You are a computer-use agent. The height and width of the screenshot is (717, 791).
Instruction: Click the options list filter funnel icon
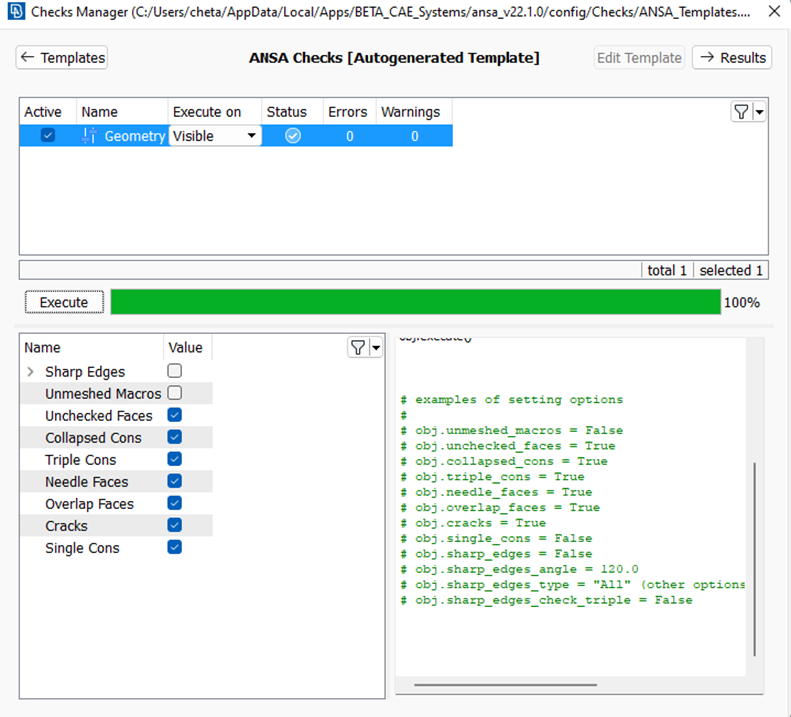[x=358, y=348]
